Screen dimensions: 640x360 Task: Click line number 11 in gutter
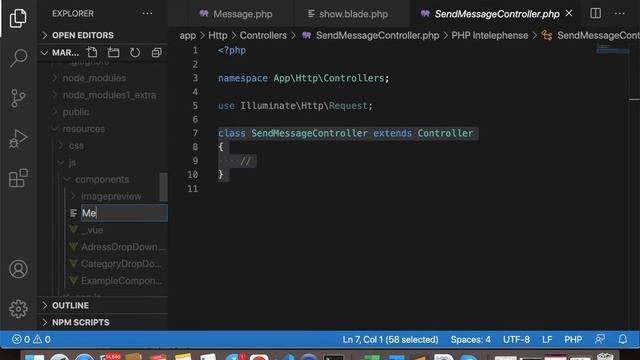(x=193, y=189)
